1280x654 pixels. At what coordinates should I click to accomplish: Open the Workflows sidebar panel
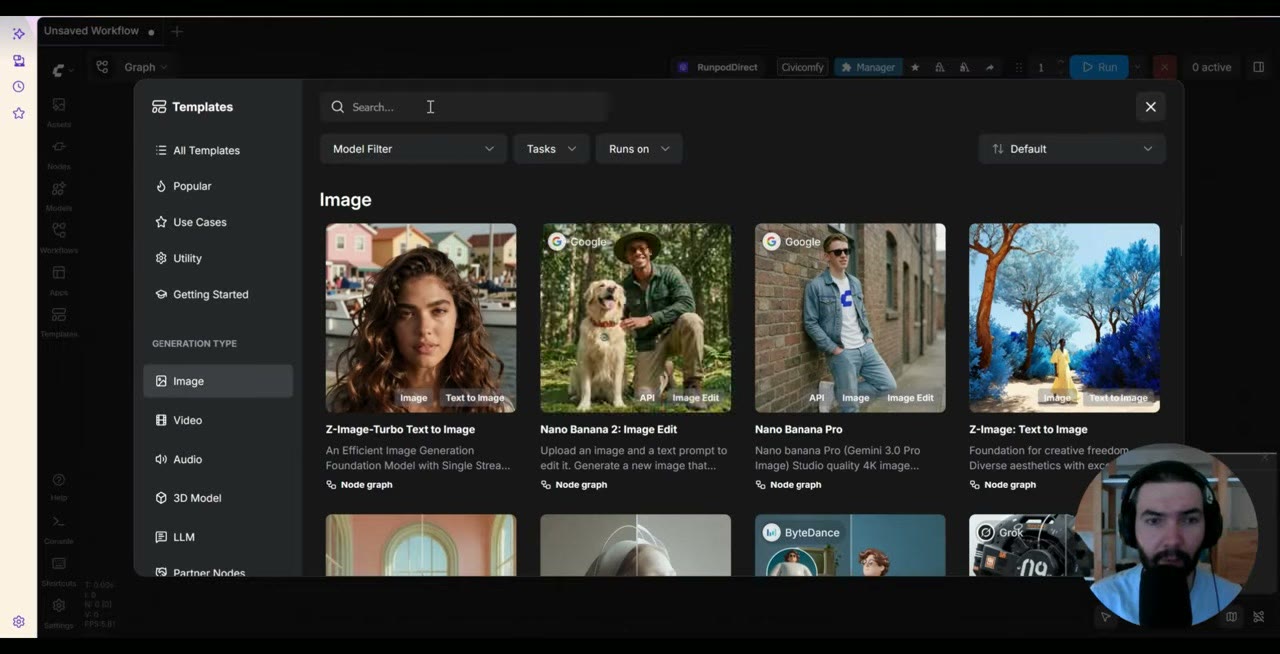[59, 238]
